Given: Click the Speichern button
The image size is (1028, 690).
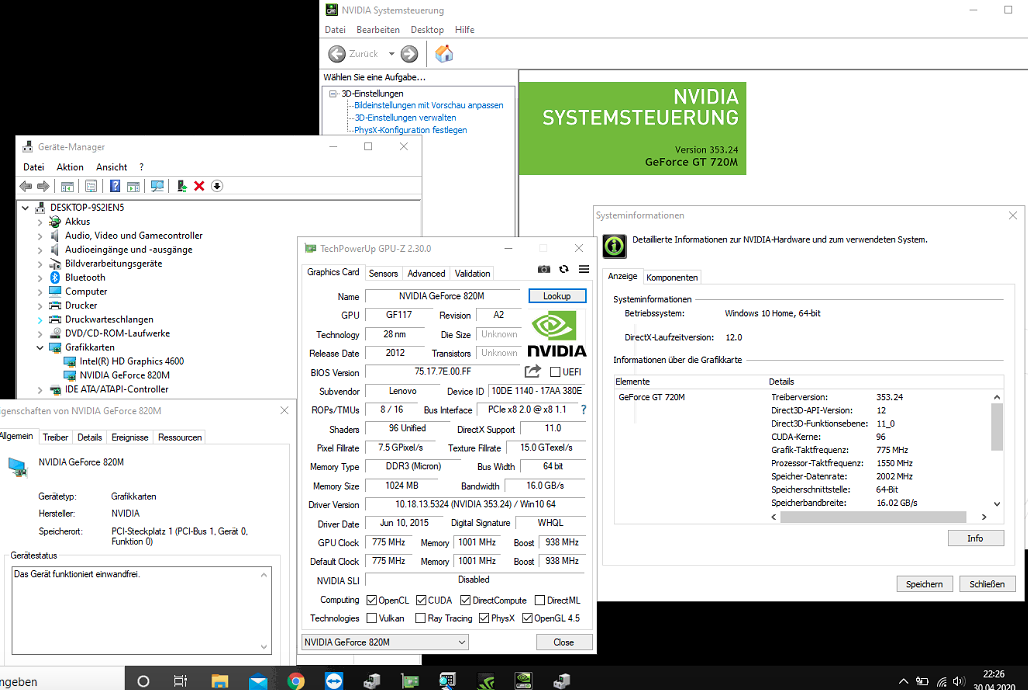Looking at the screenshot, I should point(924,584).
